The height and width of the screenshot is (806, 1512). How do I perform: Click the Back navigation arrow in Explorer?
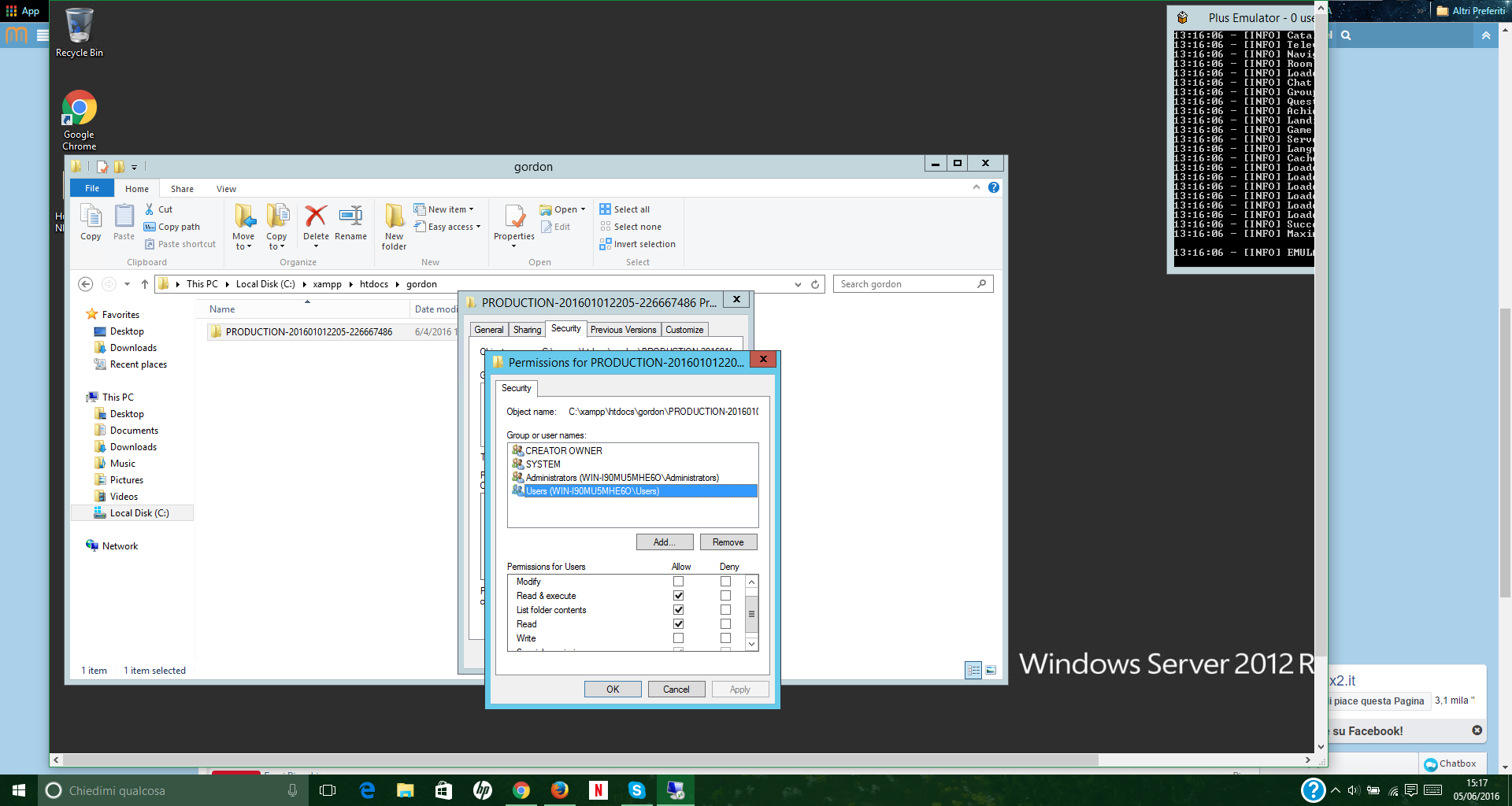click(86, 284)
